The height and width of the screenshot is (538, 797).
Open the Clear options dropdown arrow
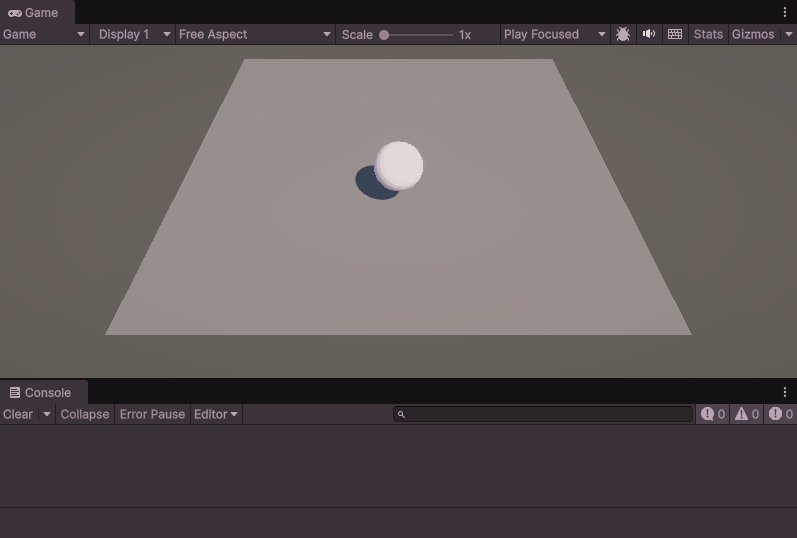click(x=47, y=414)
